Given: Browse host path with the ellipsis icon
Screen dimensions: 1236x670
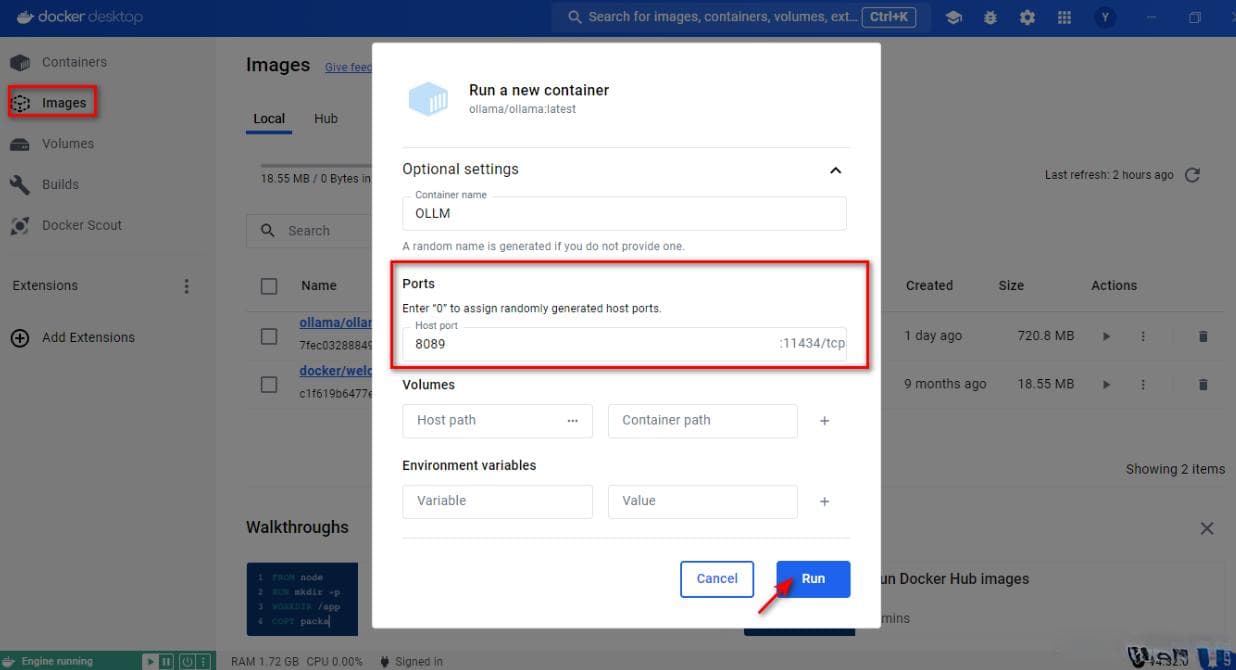Looking at the screenshot, I should point(573,421).
